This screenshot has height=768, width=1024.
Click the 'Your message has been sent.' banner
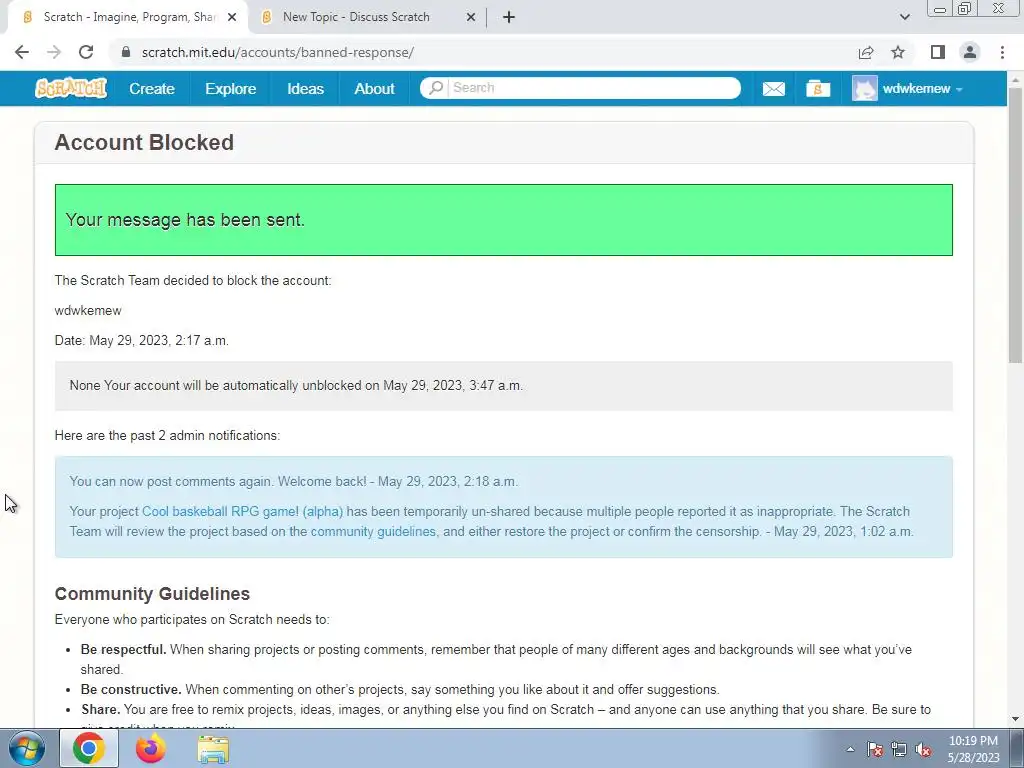coord(504,220)
